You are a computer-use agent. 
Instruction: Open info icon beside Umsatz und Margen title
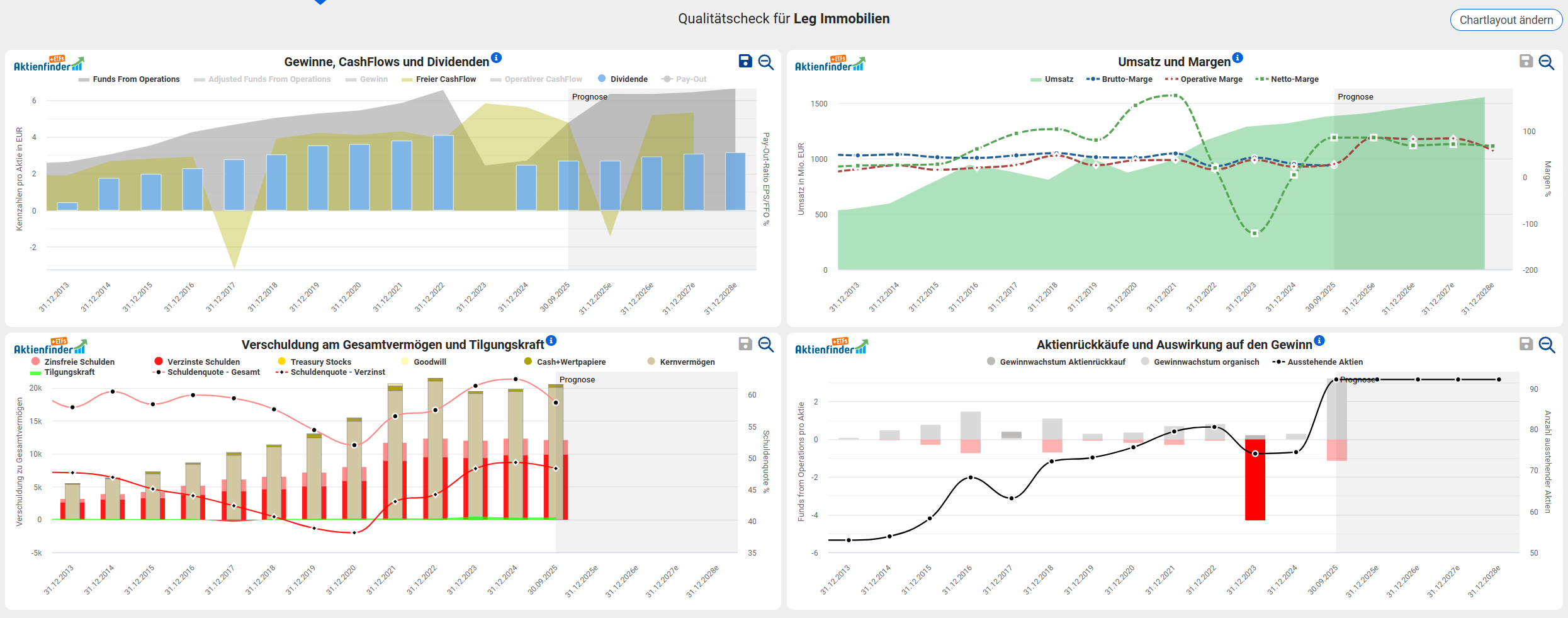click(1238, 58)
